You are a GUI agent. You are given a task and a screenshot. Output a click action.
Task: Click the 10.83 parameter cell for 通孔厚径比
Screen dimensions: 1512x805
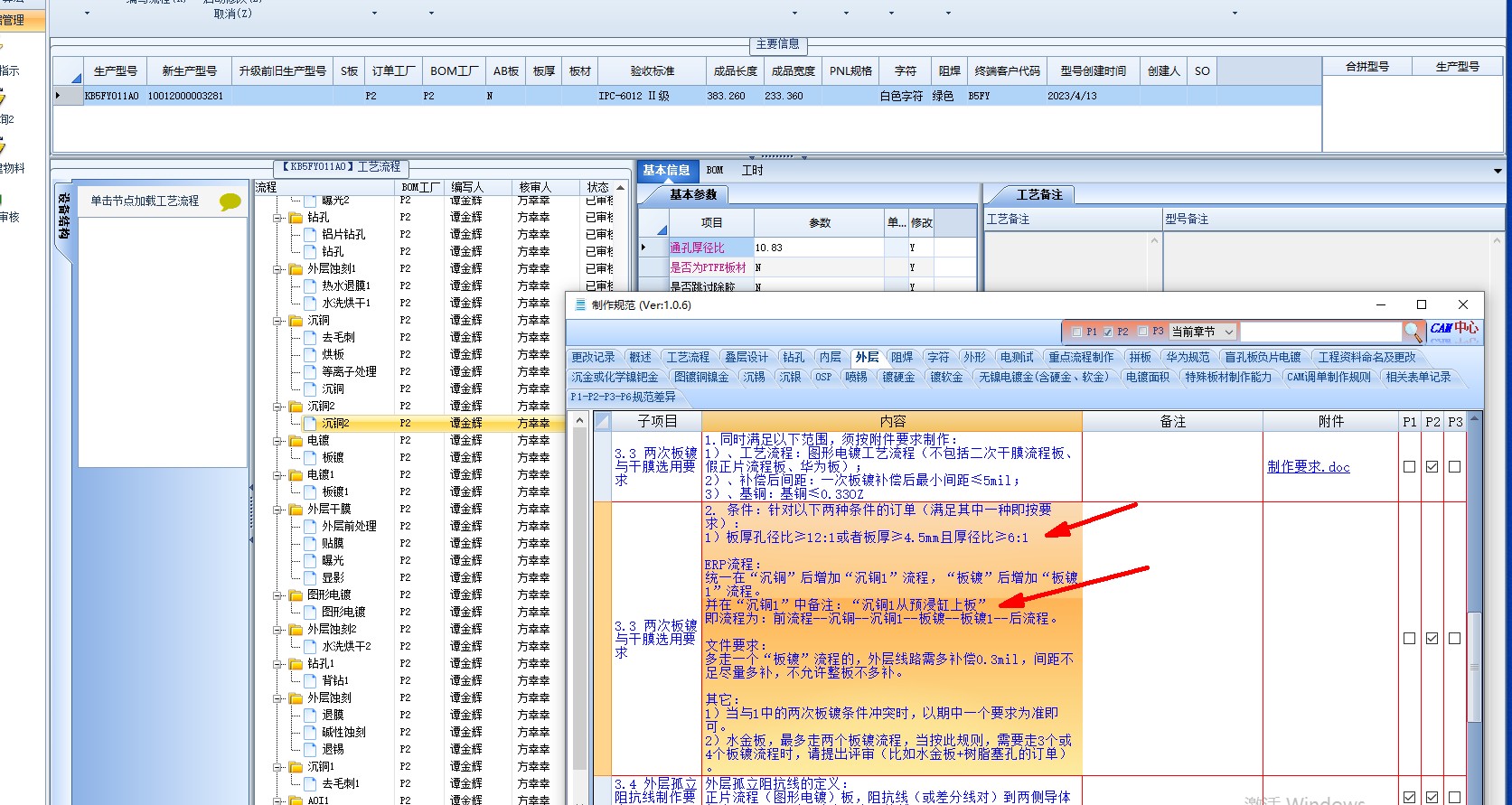click(x=819, y=248)
